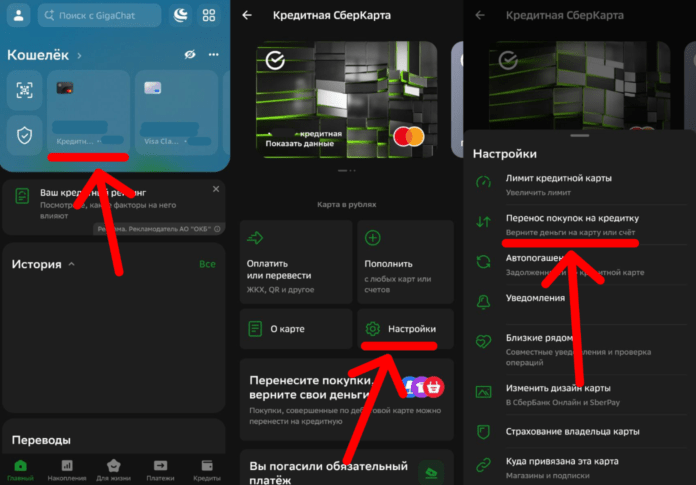Go back from right settings screen
Image resolution: width=696 pixels, height=485 pixels.
(480, 16)
